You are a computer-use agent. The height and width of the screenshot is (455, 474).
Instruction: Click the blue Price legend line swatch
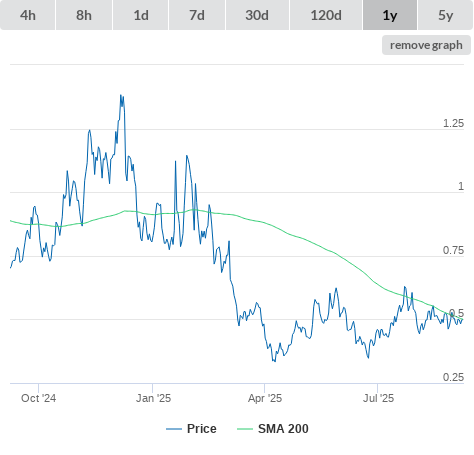click(174, 429)
